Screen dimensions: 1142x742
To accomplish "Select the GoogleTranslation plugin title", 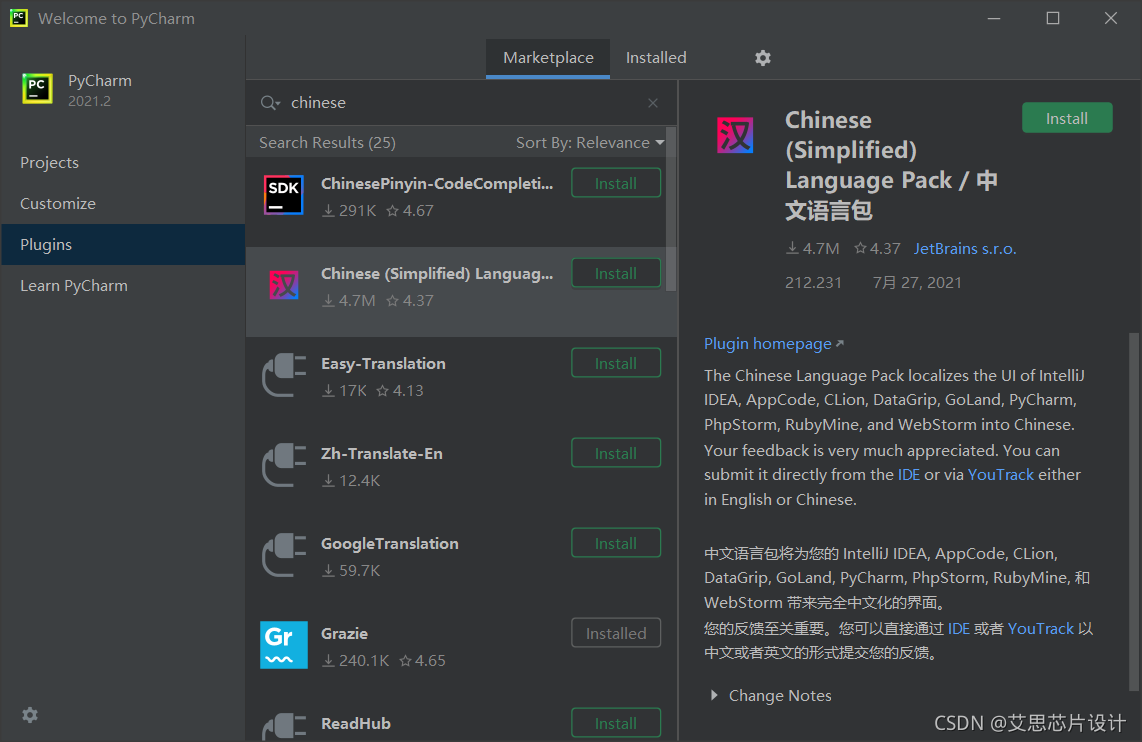I will tap(390, 543).
